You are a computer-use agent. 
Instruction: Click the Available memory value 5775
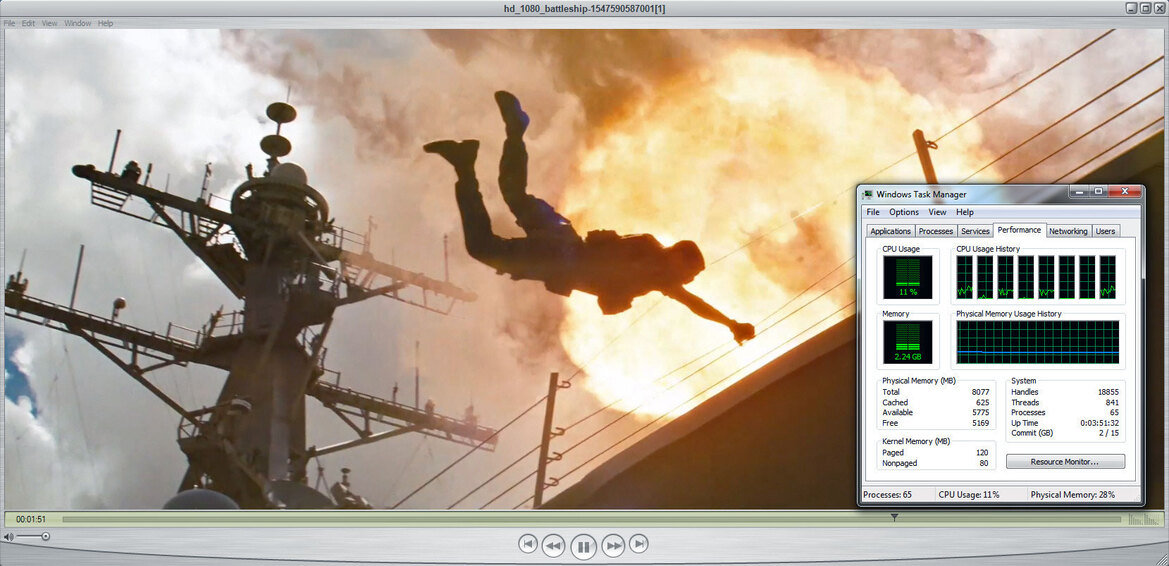pyautogui.click(x=980, y=412)
